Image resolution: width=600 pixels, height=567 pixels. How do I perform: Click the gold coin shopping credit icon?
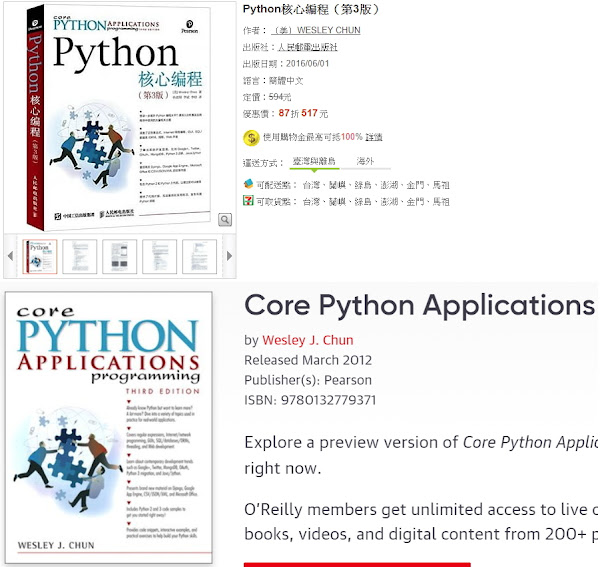coord(251,138)
